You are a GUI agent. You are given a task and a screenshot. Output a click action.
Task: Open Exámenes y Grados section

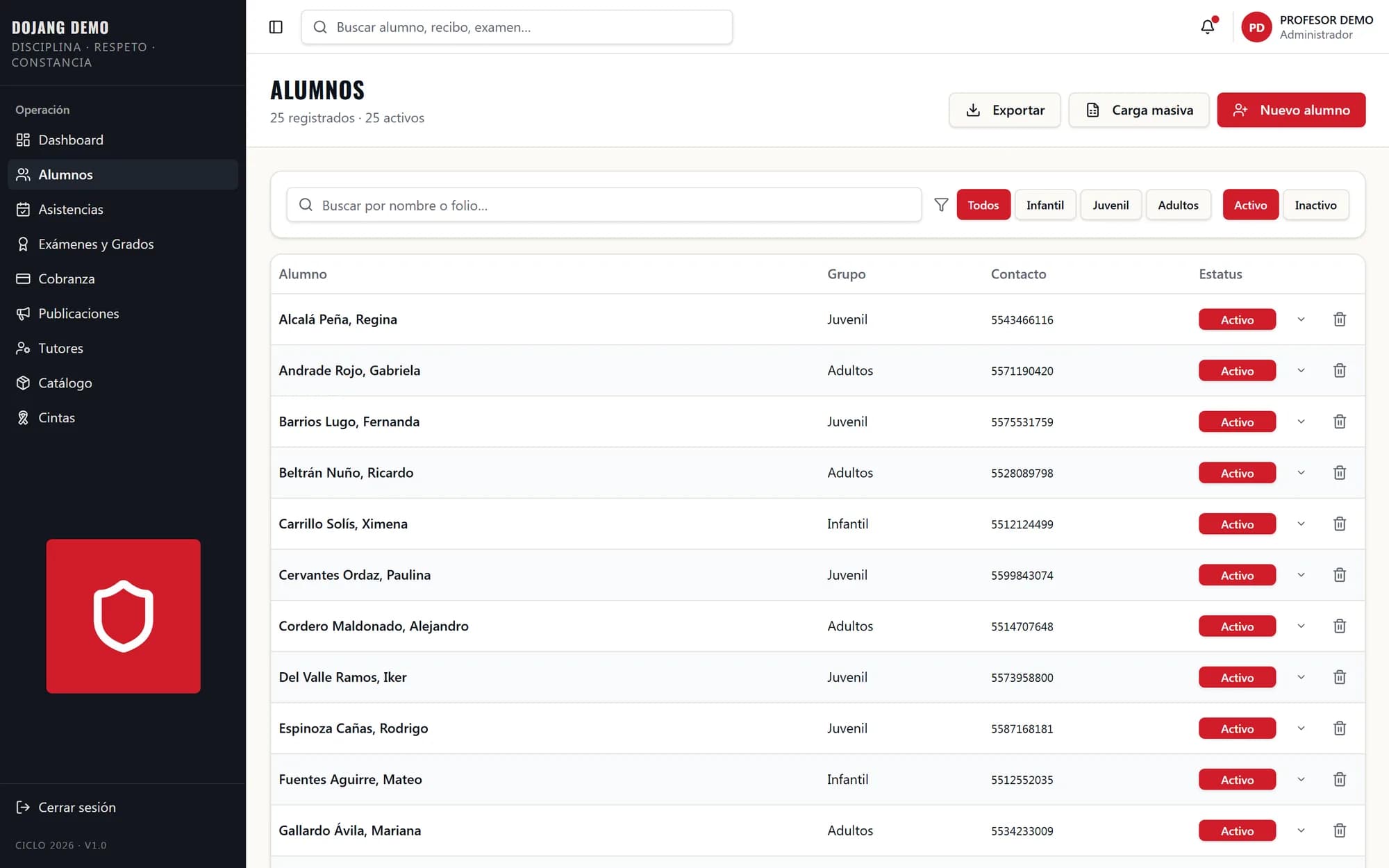coord(123,244)
